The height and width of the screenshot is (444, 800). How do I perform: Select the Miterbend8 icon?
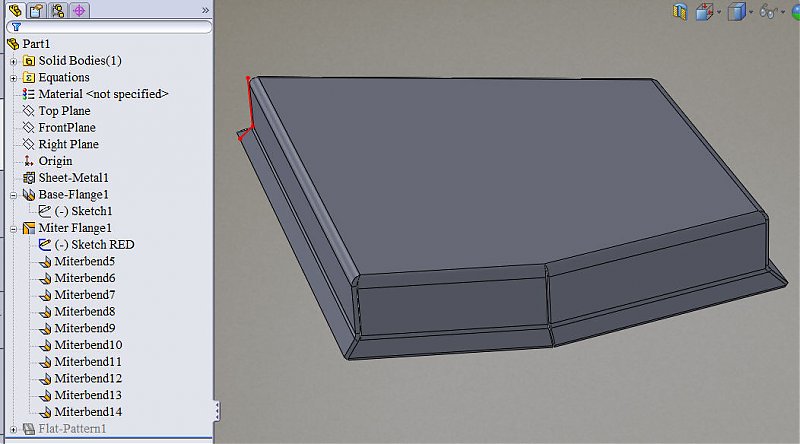tap(45, 312)
